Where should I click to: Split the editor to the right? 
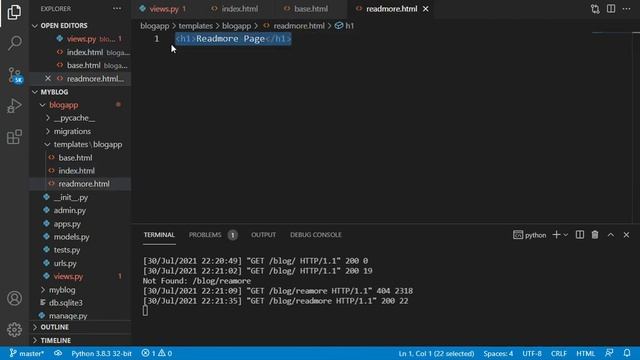tap(611, 9)
